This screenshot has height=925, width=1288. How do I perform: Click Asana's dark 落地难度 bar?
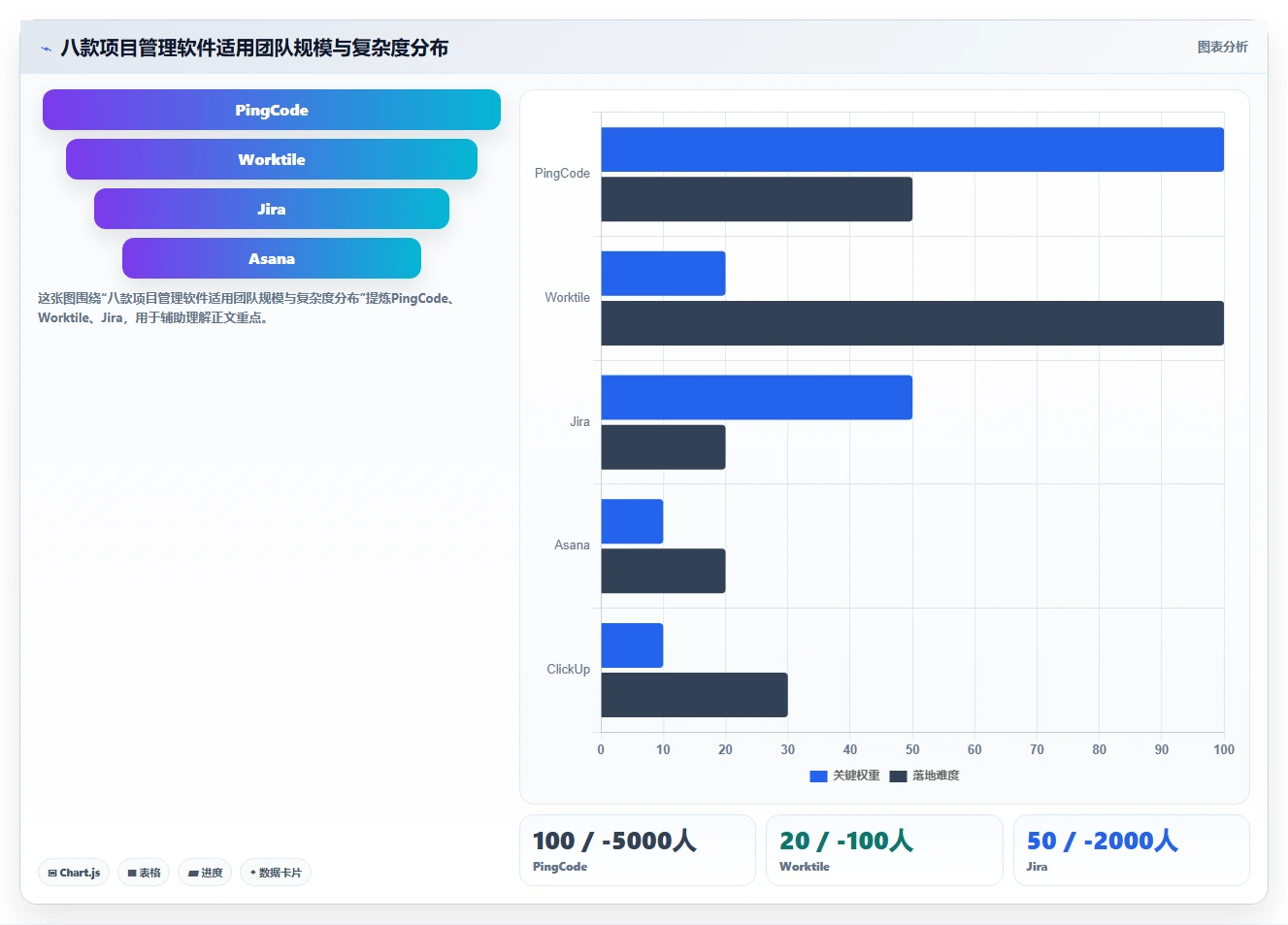pos(663,571)
